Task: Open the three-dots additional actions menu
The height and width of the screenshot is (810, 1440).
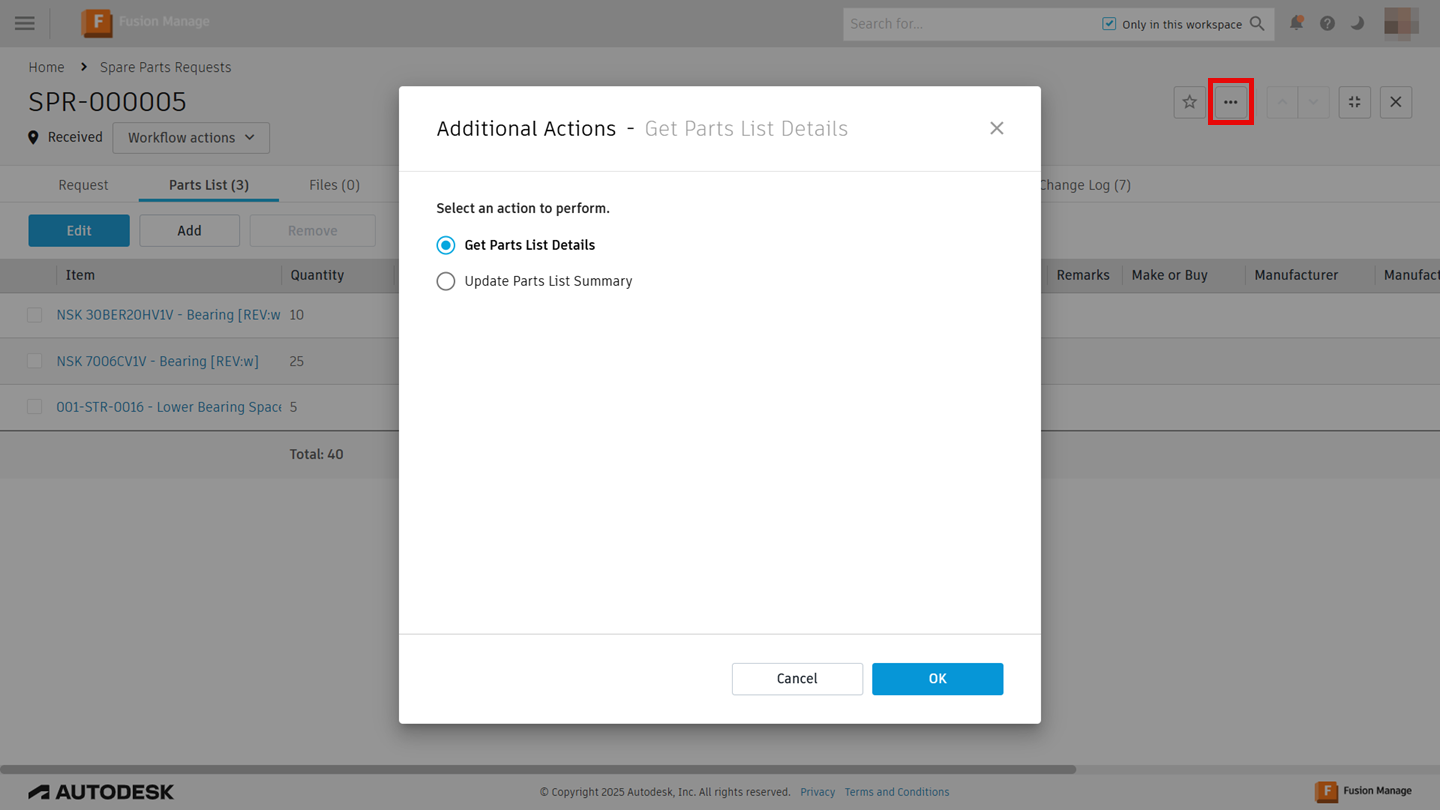Action: (x=1230, y=102)
